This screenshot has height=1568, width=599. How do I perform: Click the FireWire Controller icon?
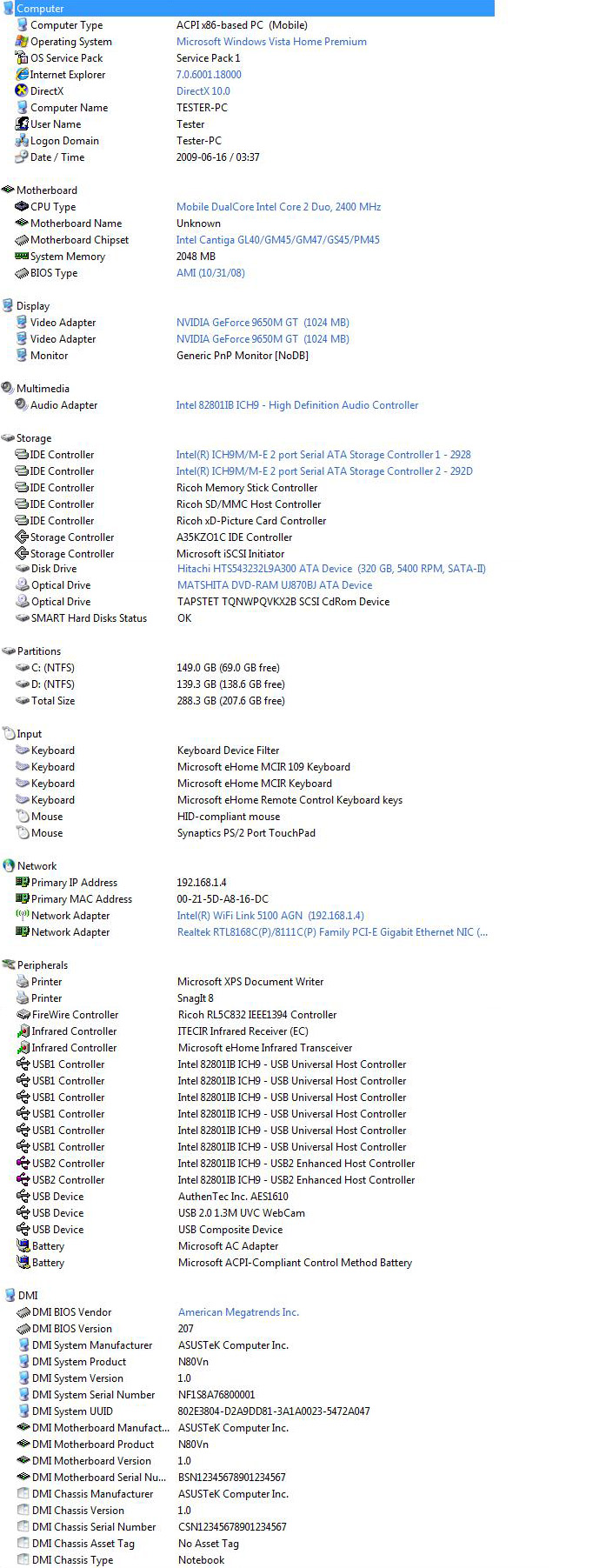point(23,1015)
